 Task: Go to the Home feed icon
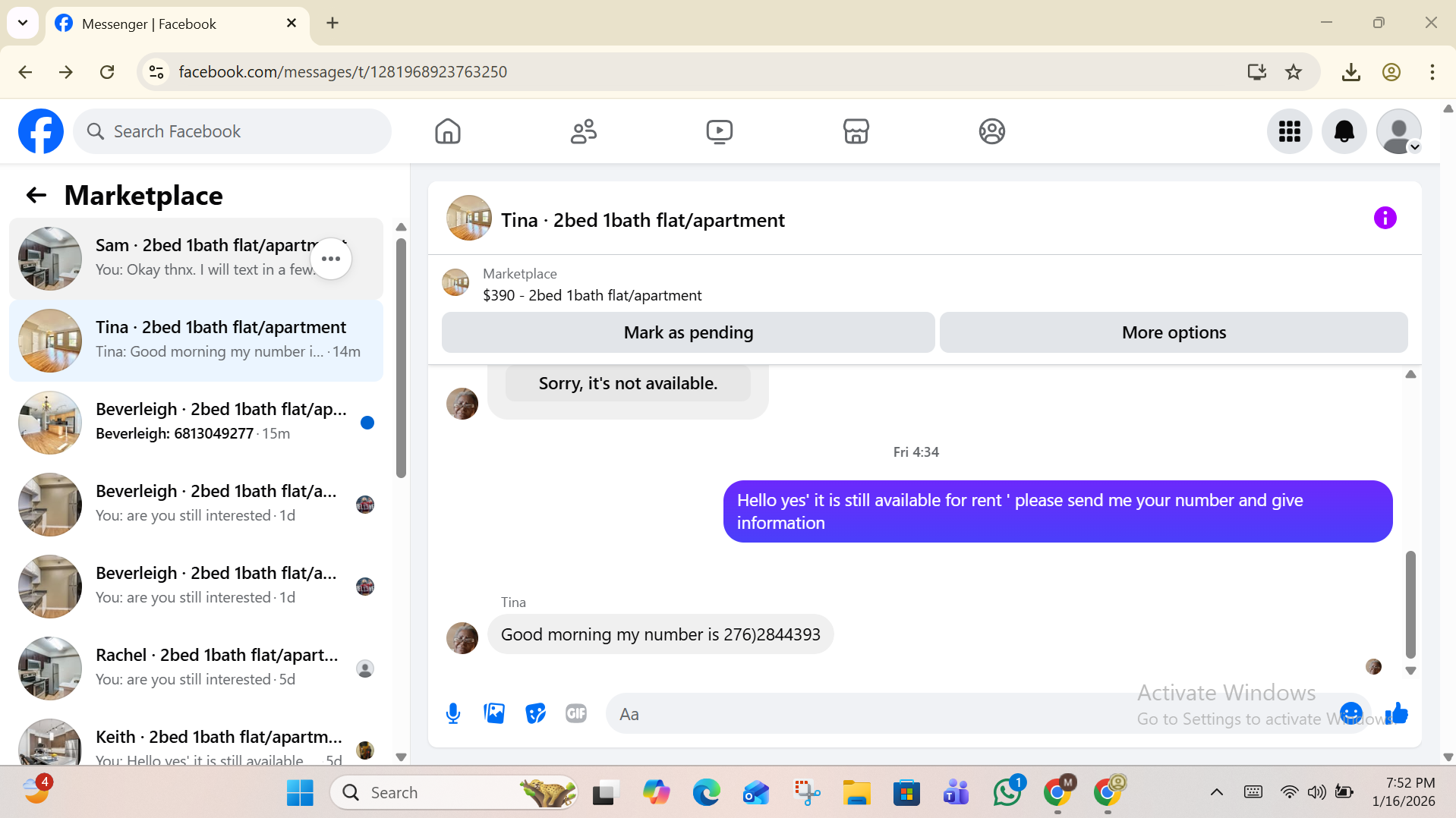point(448,131)
